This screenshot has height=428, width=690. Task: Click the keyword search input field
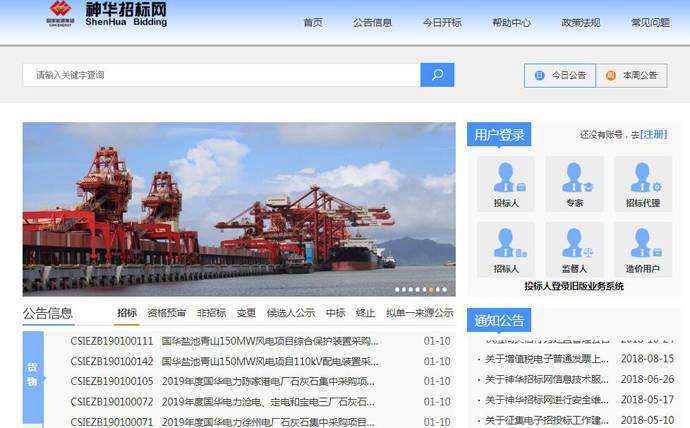[220, 75]
